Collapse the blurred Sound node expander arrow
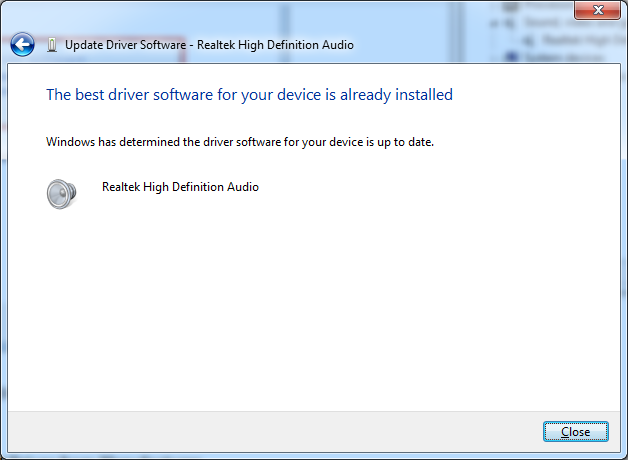Image resolution: width=628 pixels, height=460 pixels. [x=495, y=21]
